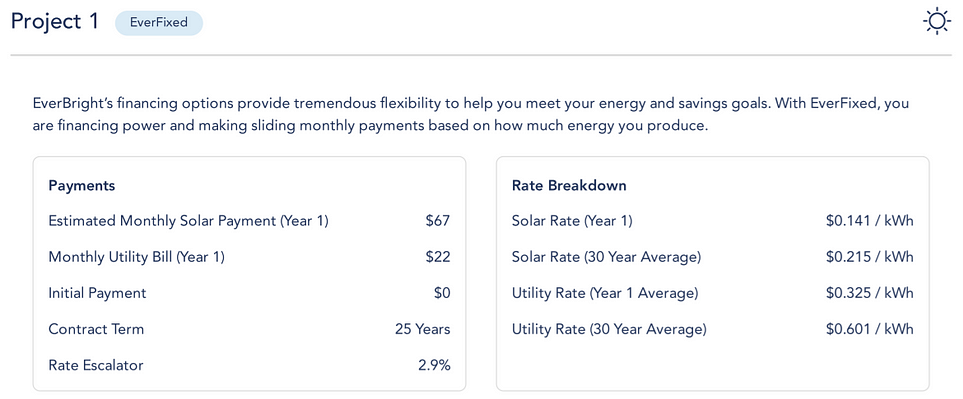Click the $22 utility bill value
Image resolution: width=963 pixels, height=399 pixels.
click(x=438, y=257)
